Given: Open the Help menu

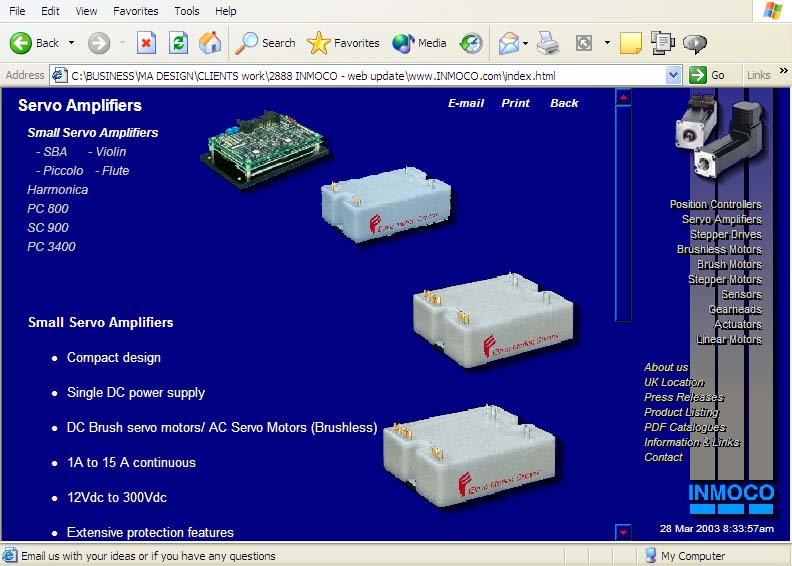Looking at the screenshot, I should click(225, 11).
